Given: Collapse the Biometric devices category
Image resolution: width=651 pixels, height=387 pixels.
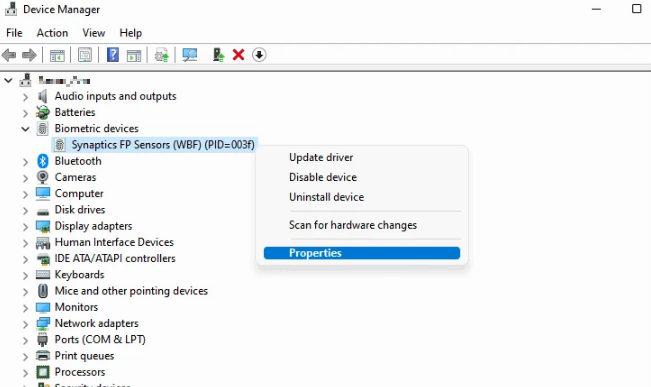Looking at the screenshot, I should pos(25,129).
